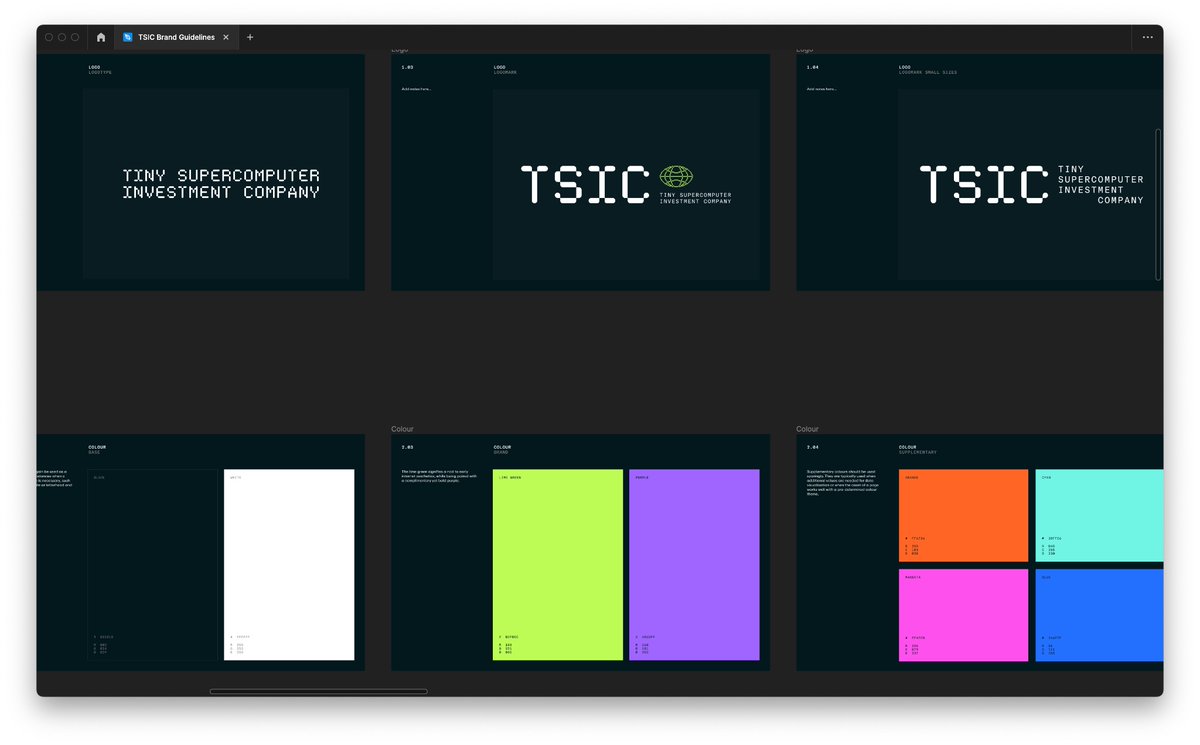Select the Lime Green colour swatch

coord(557,564)
